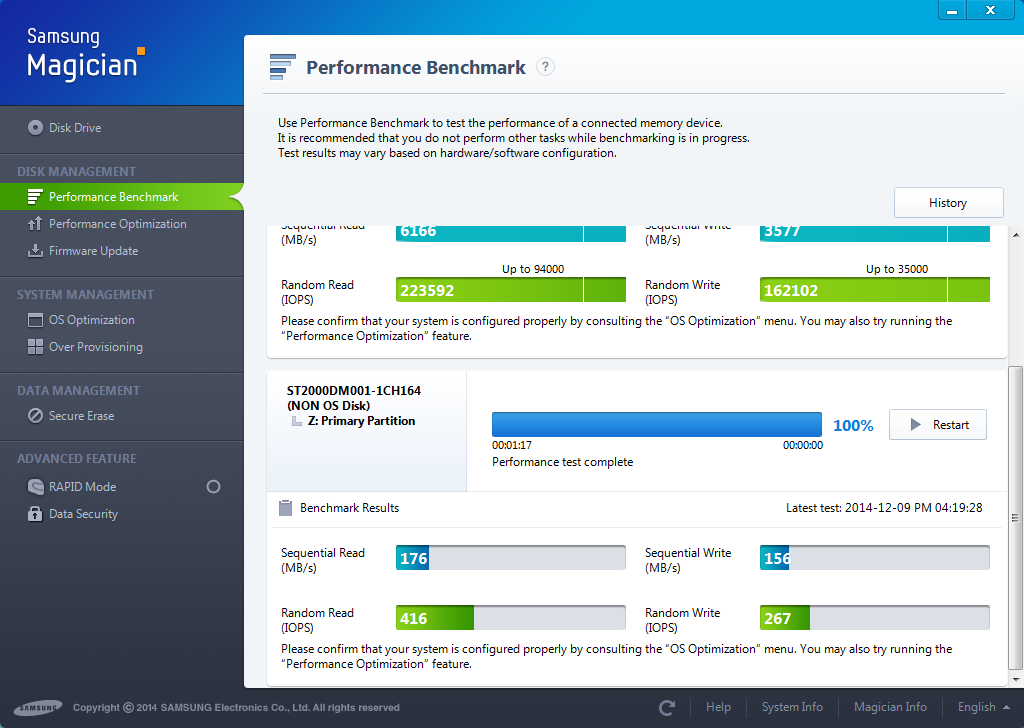Toggle the RAPID Mode status indicator

point(213,486)
